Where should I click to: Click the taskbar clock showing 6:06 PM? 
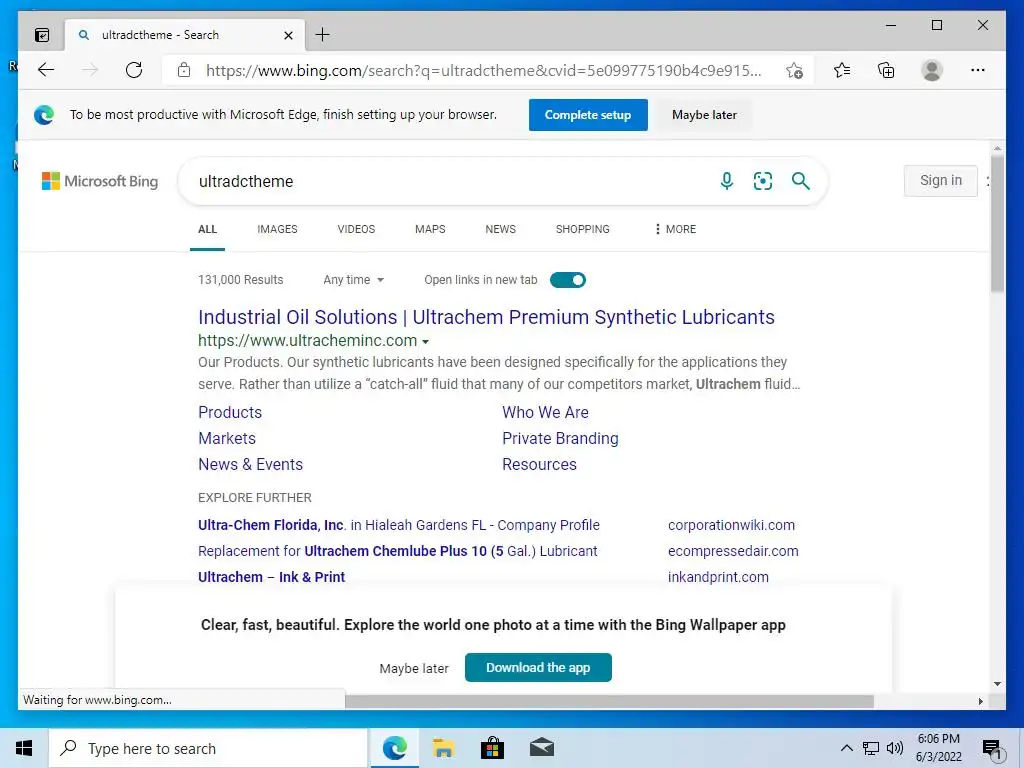point(938,748)
